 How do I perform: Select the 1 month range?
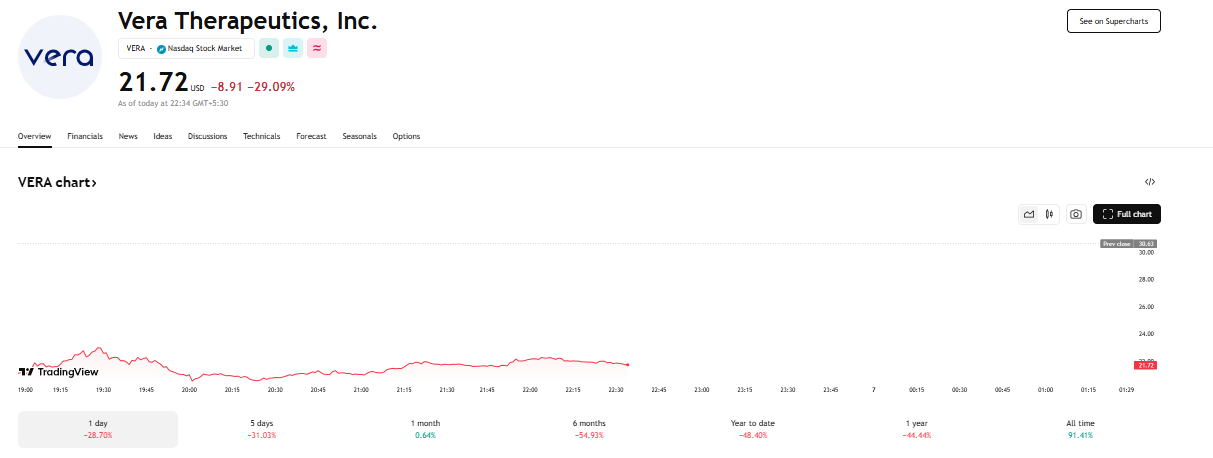425,429
